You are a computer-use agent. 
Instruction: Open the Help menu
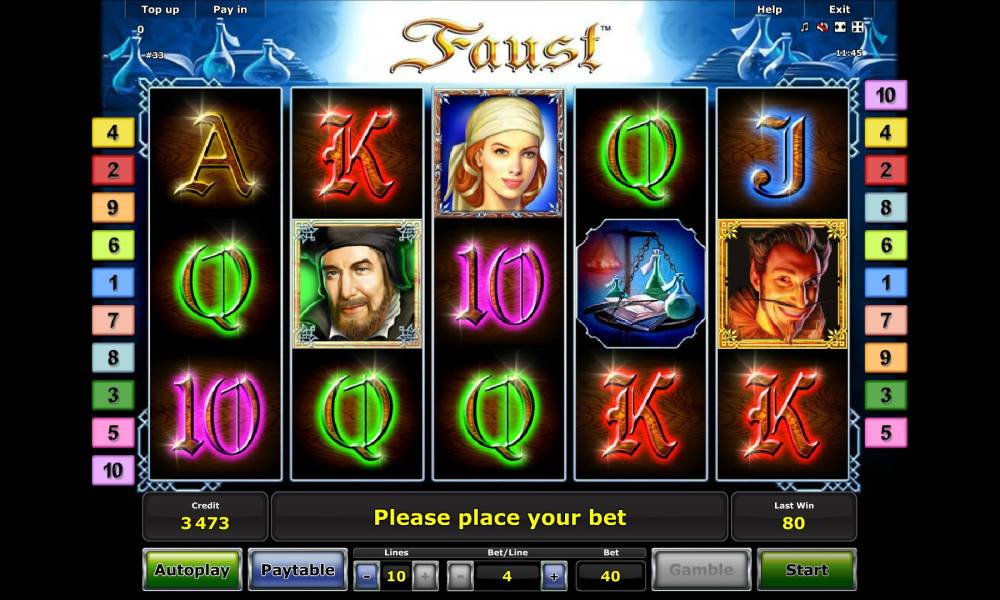point(769,10)
